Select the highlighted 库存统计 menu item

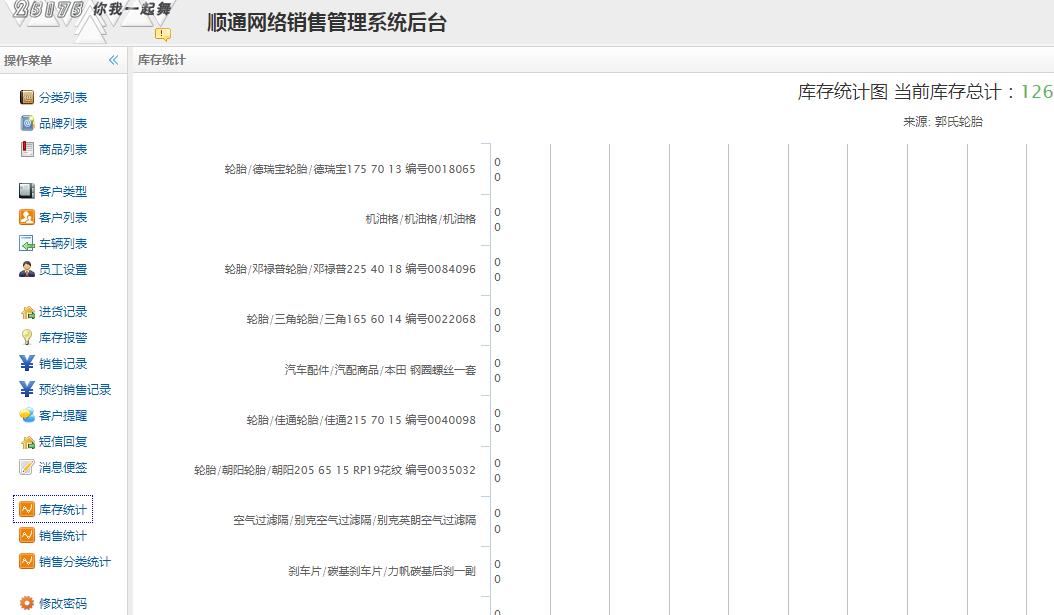click(x=62, y=510)
